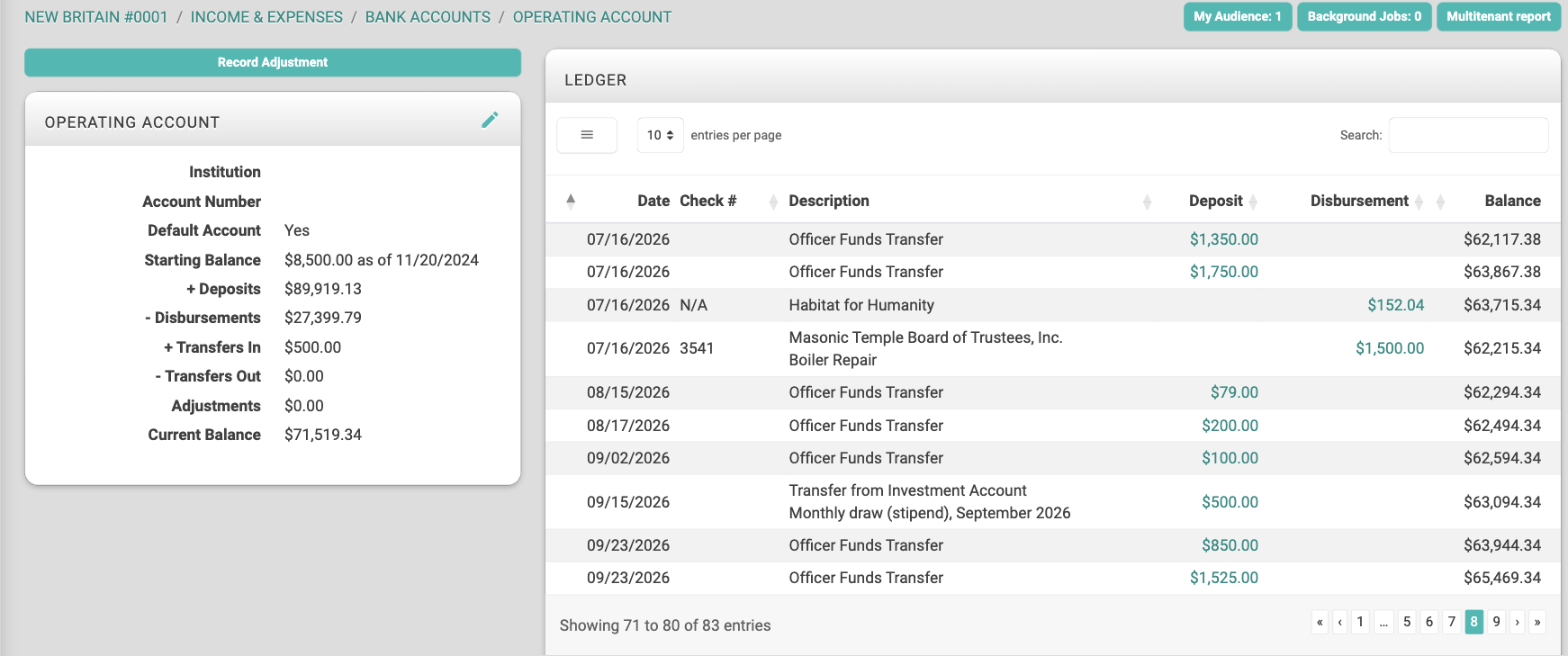This screenshot has height=656, width=1568.
Task: Select current ledger page 8
Action: click(1474, 622)
